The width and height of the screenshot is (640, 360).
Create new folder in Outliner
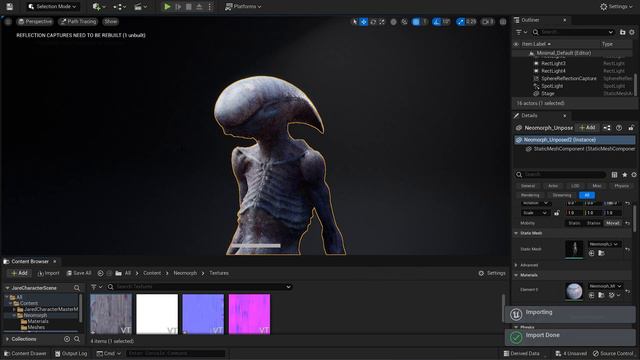tap(622, 32)
